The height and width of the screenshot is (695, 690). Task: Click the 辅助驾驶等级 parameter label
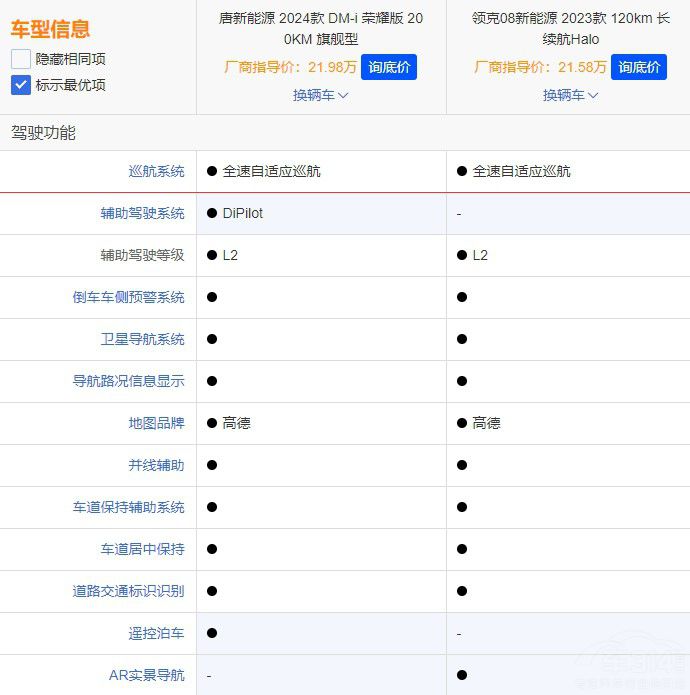[x=142, y=255]
